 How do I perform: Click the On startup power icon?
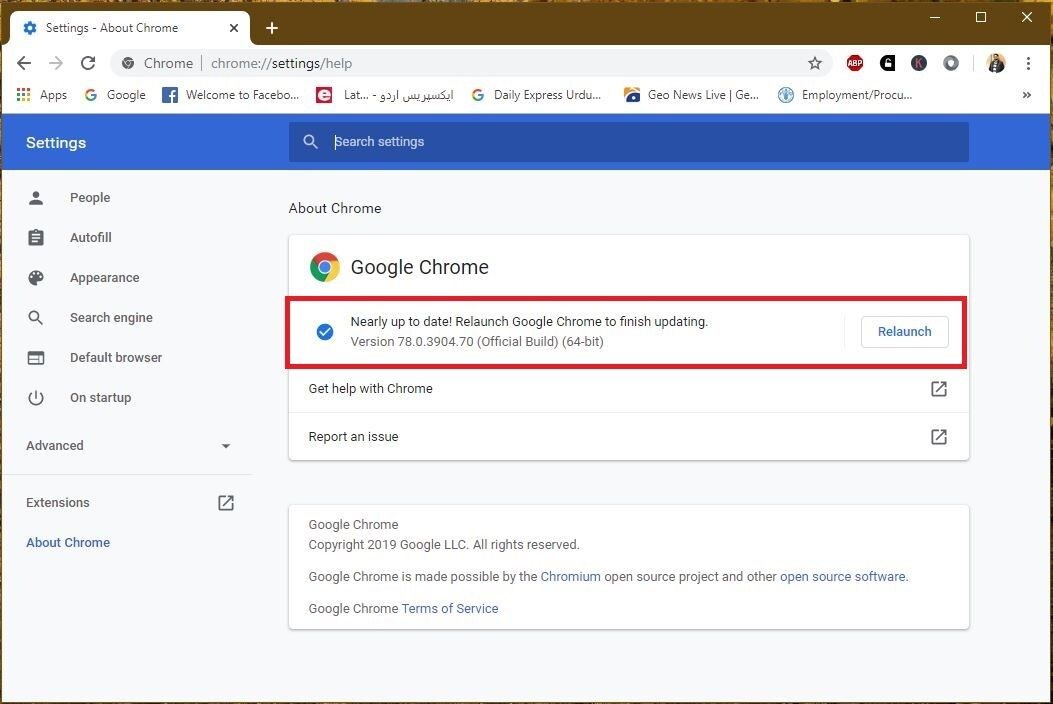[36, 397]
